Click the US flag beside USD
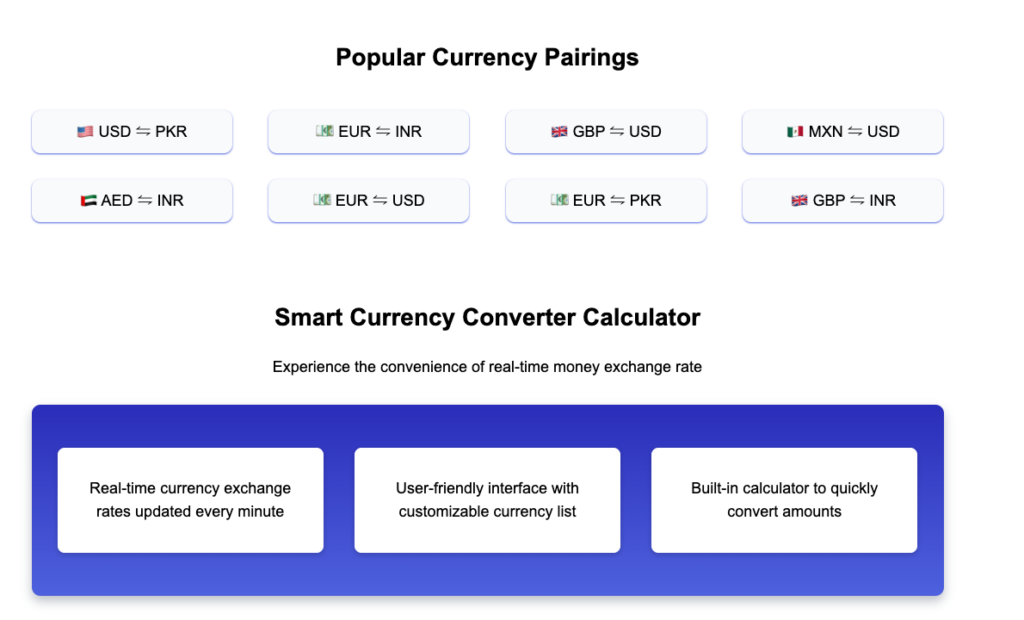This screenshot has width=1024, height=620. pyautogui.click(x=85, y=132)
